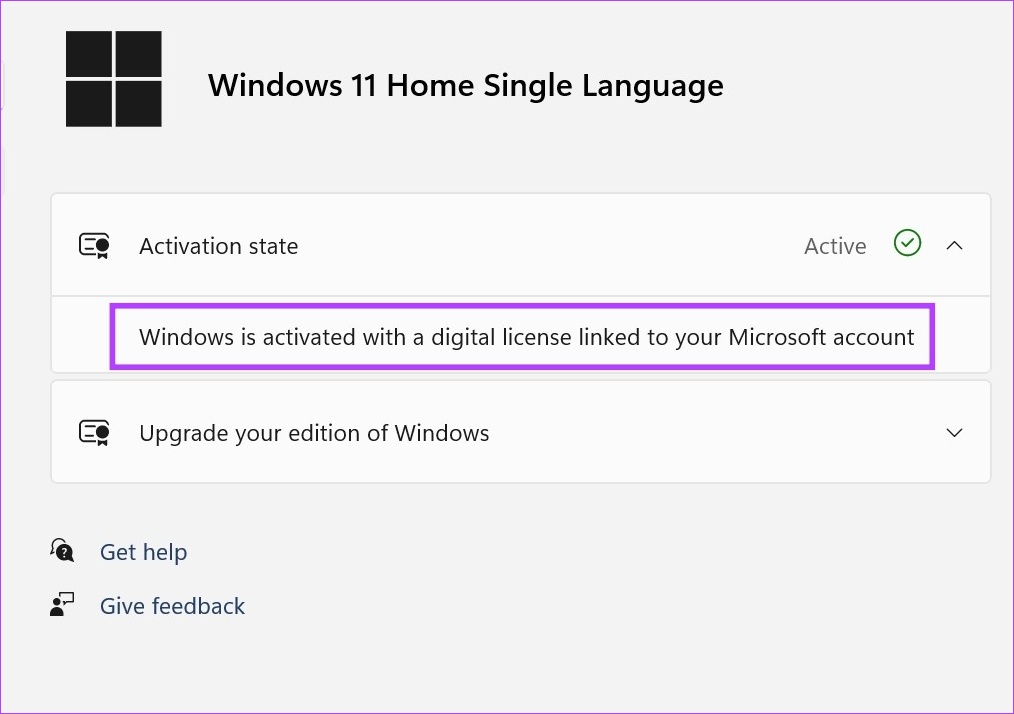
Task: Open the Get help link
Action: coord(143,552)
